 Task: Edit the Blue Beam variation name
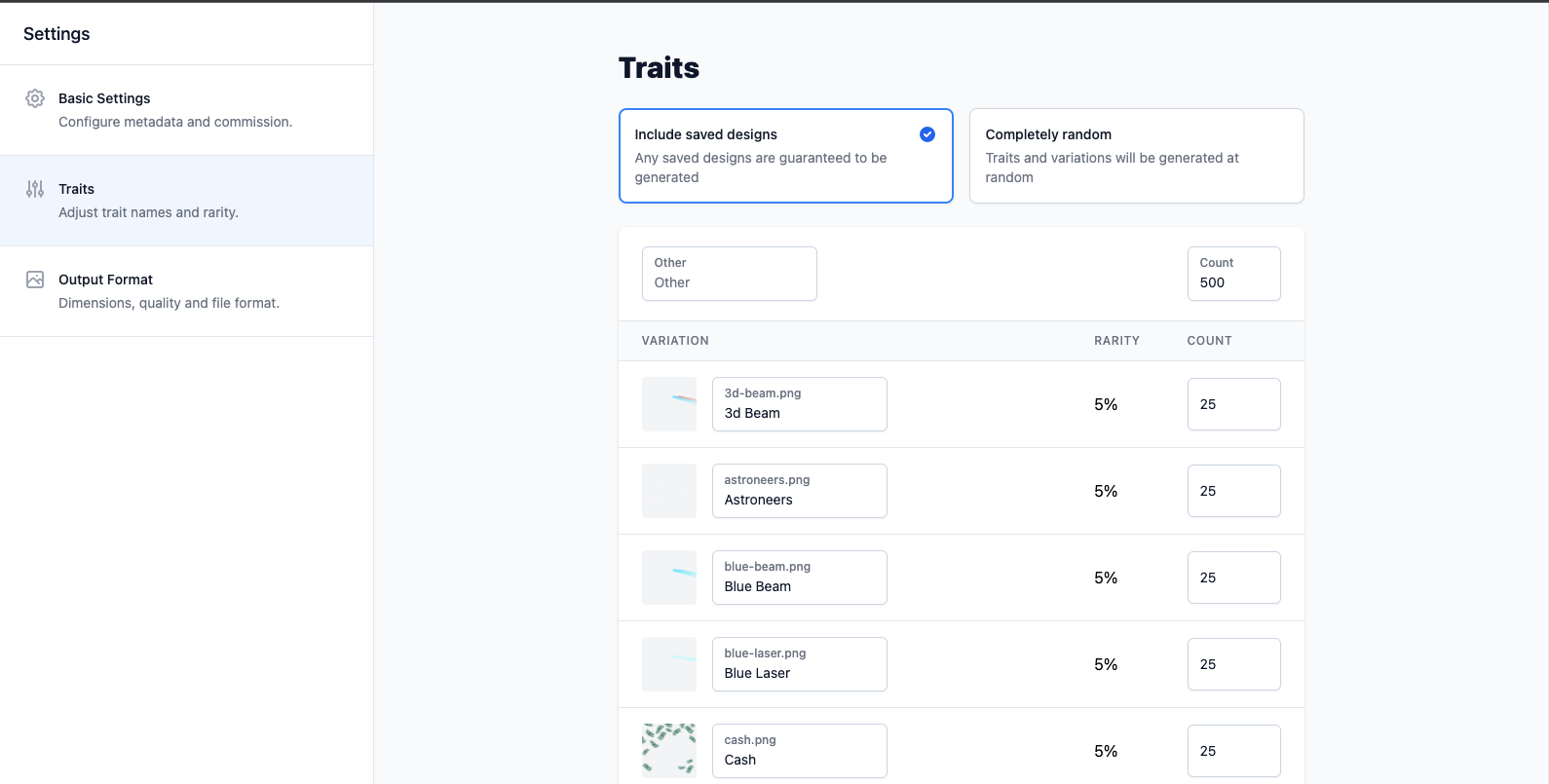coord(800,578)
